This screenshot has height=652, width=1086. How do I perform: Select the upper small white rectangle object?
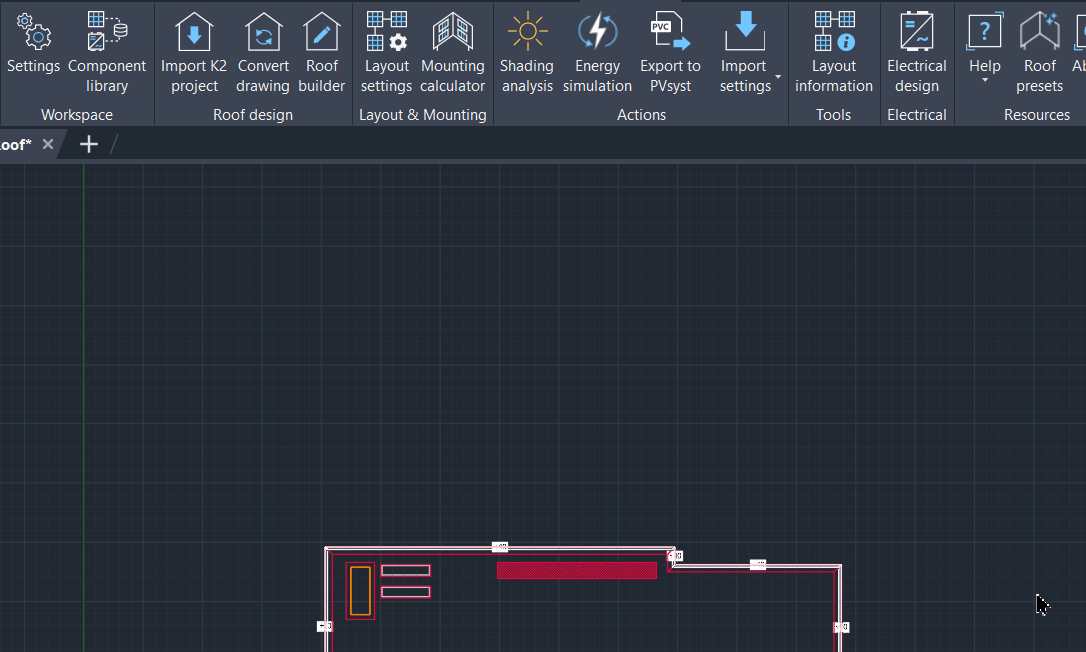[406, 570]
